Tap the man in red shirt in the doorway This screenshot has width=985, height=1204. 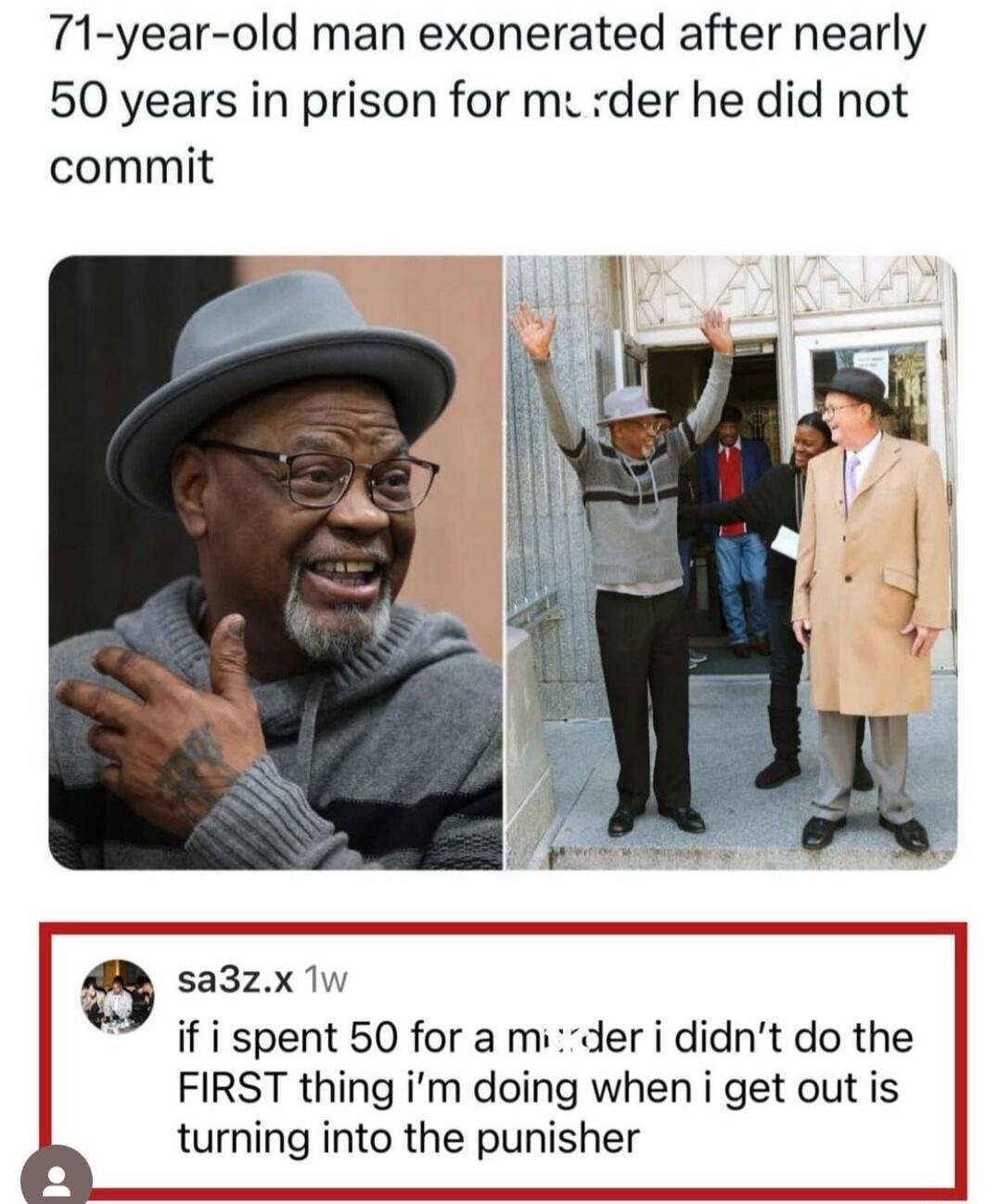[734, 529]
